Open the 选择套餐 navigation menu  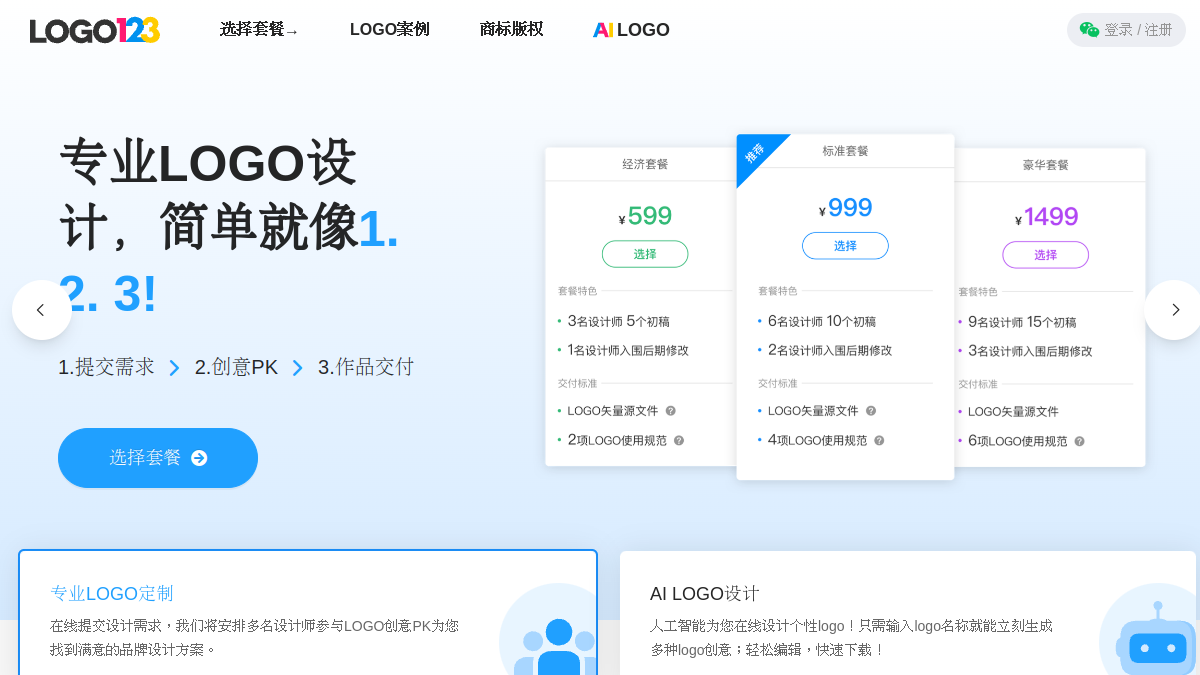[x=259, y=30]
